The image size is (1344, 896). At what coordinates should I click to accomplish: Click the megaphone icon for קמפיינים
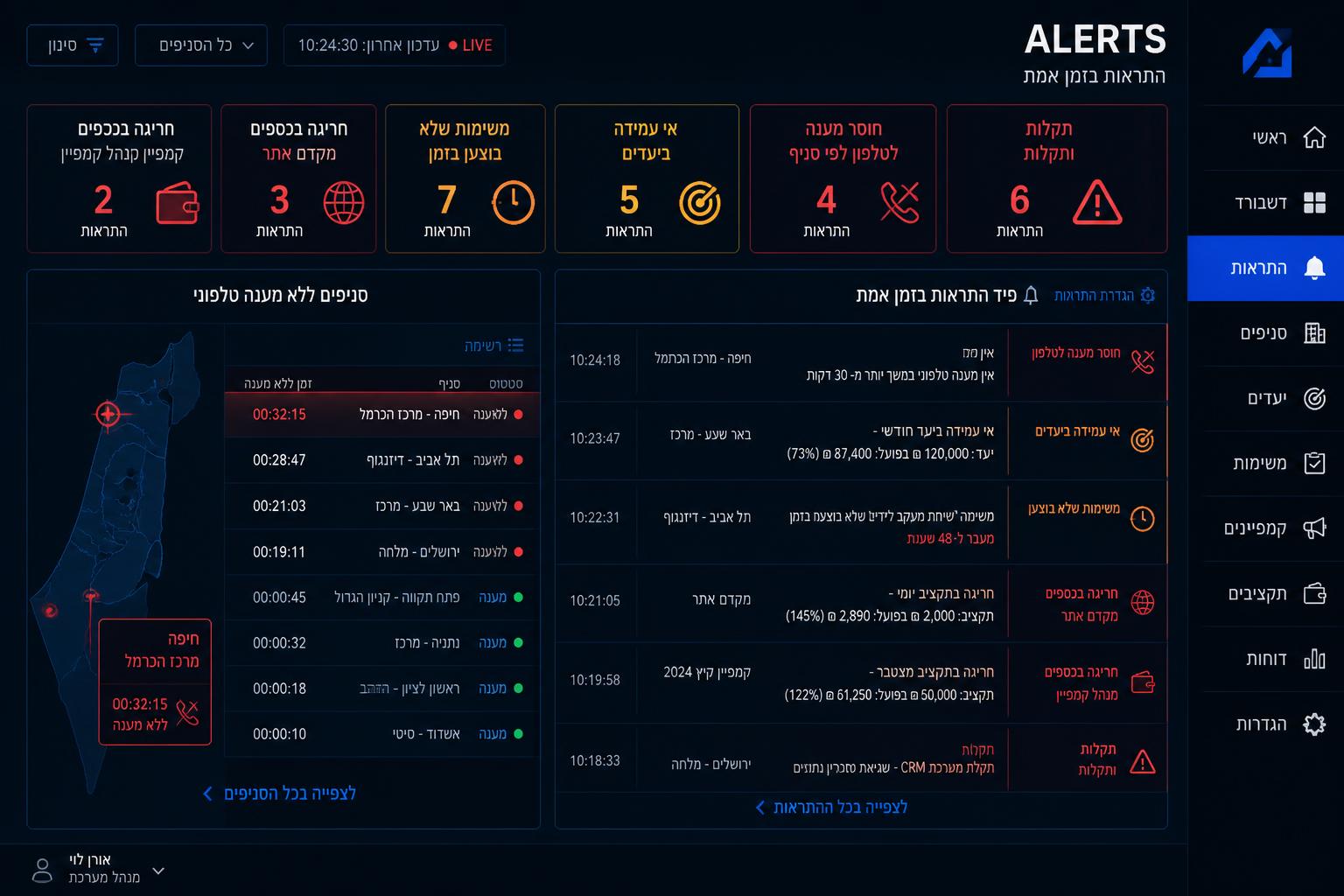point(1314,528)
